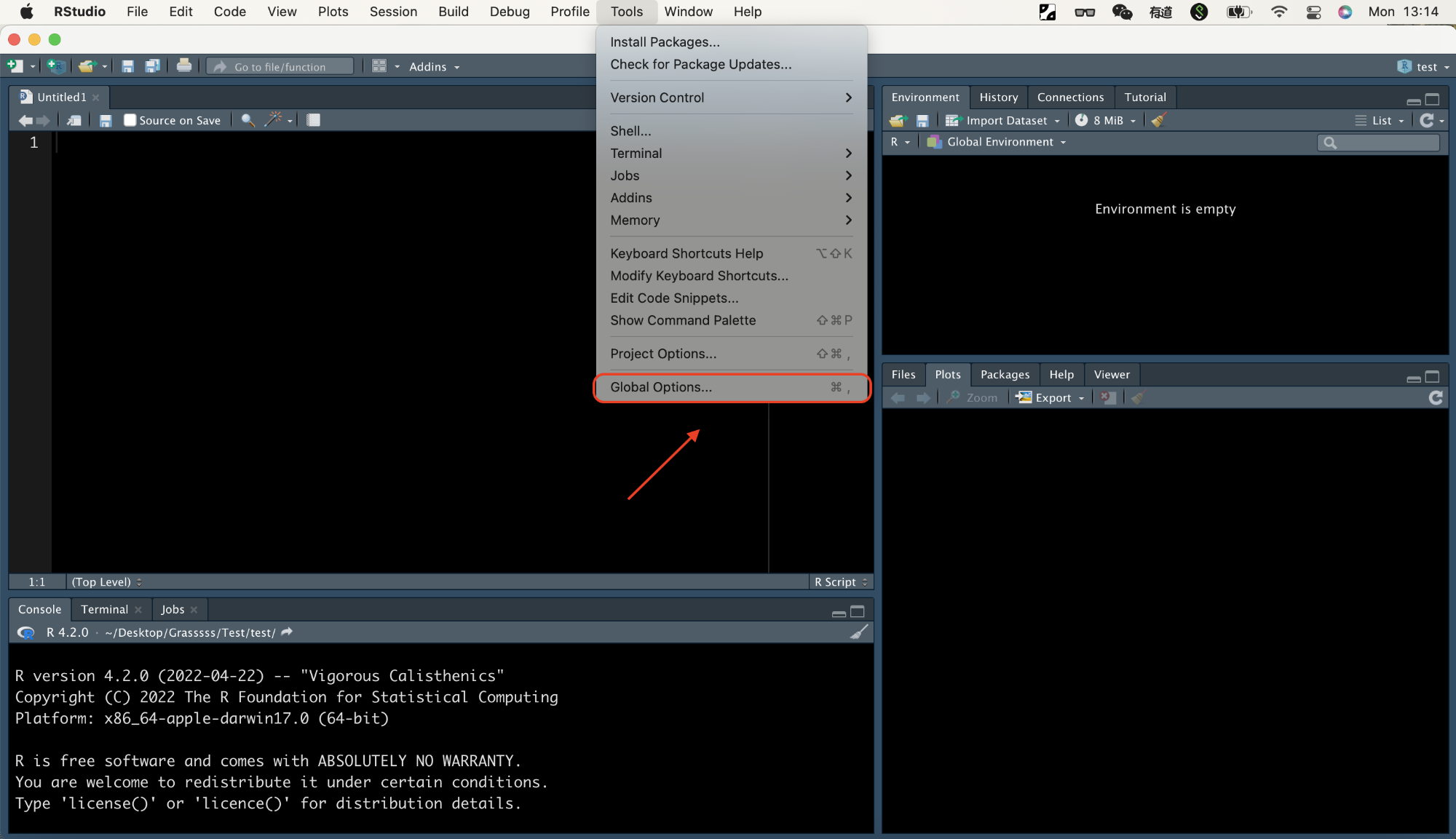Click the view current directory arrow in console
Image resolution: width=1456 pixels, height=839 pixels.
click(287, 632)
